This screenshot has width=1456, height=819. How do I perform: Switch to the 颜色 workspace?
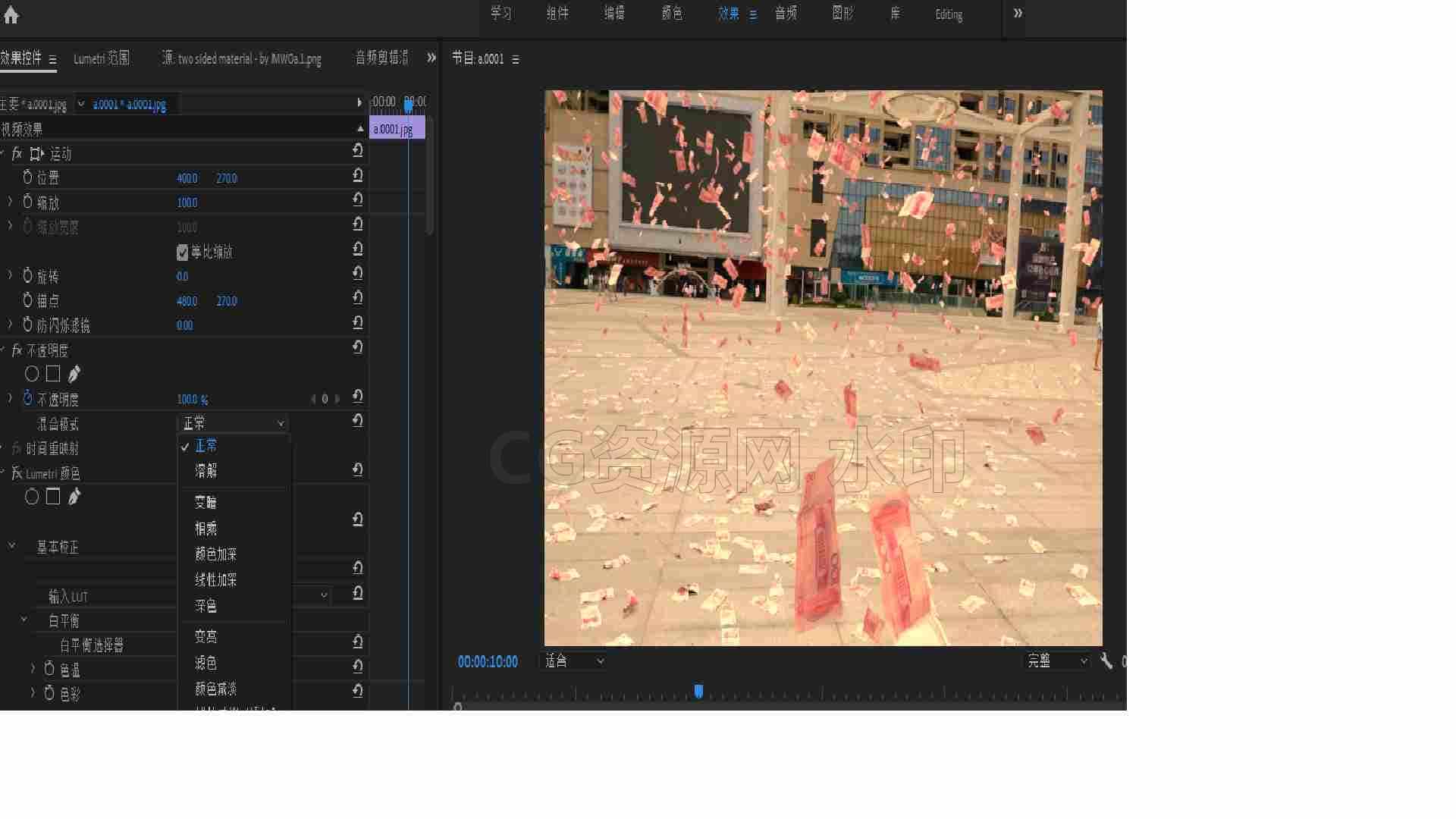[672, 14]
